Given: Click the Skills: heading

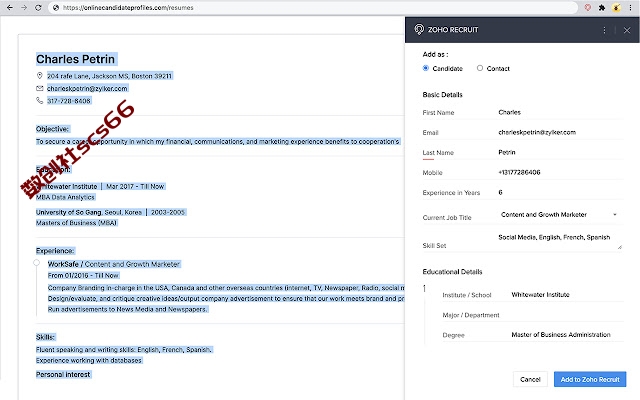Looking at the screenshot, I should [x=45, y=337].
